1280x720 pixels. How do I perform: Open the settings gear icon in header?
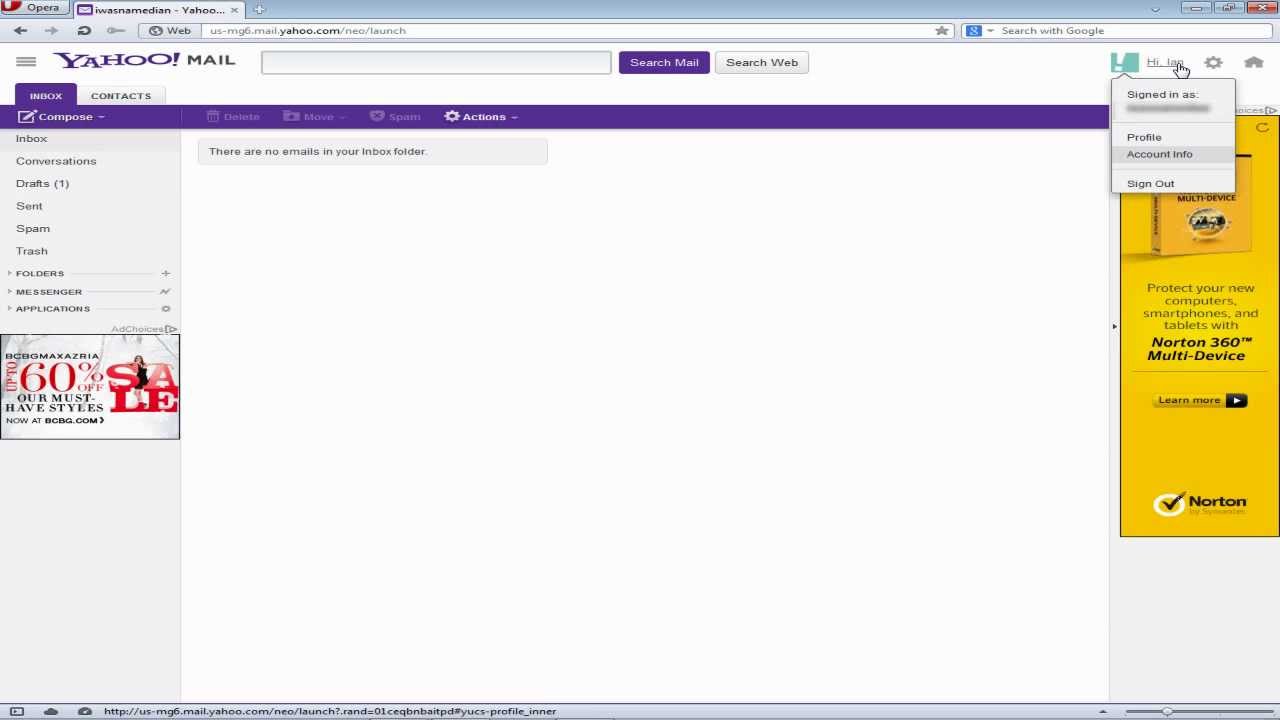1213,62
